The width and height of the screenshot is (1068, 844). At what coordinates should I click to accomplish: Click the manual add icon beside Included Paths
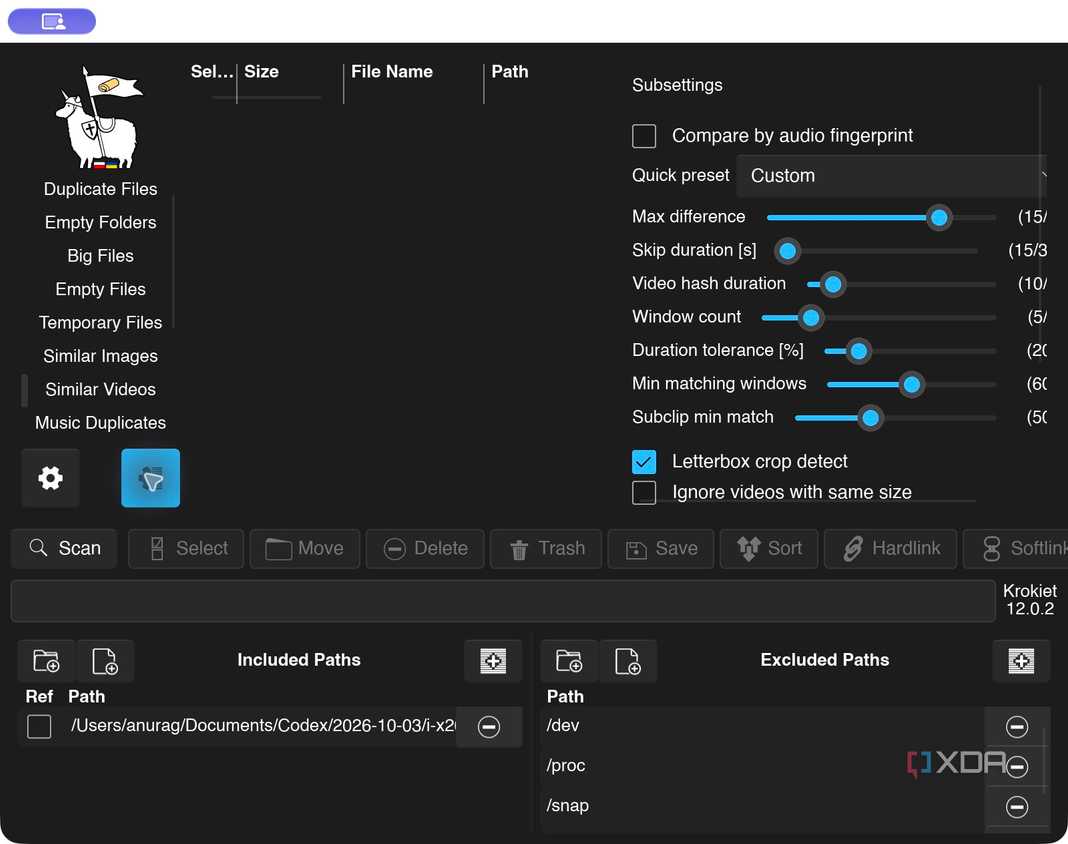coord(493,661)
